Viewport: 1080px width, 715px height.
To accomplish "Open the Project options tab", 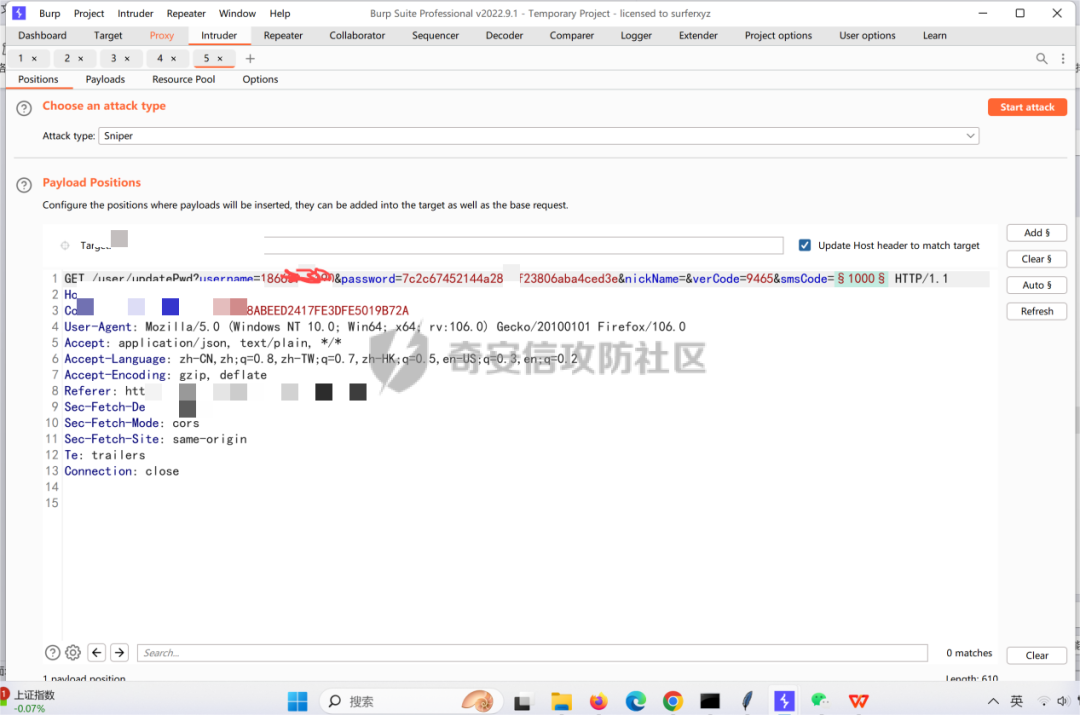I will point(778,35).
